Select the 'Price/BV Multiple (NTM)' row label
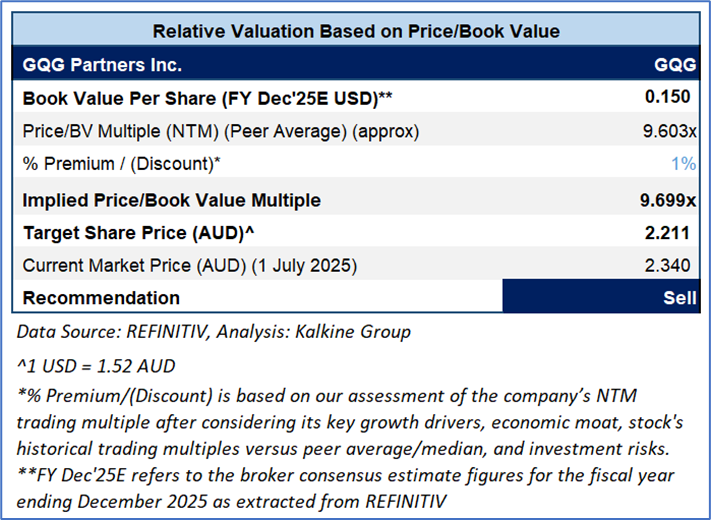Screen dimensions: 711x520 pos(220,131)
